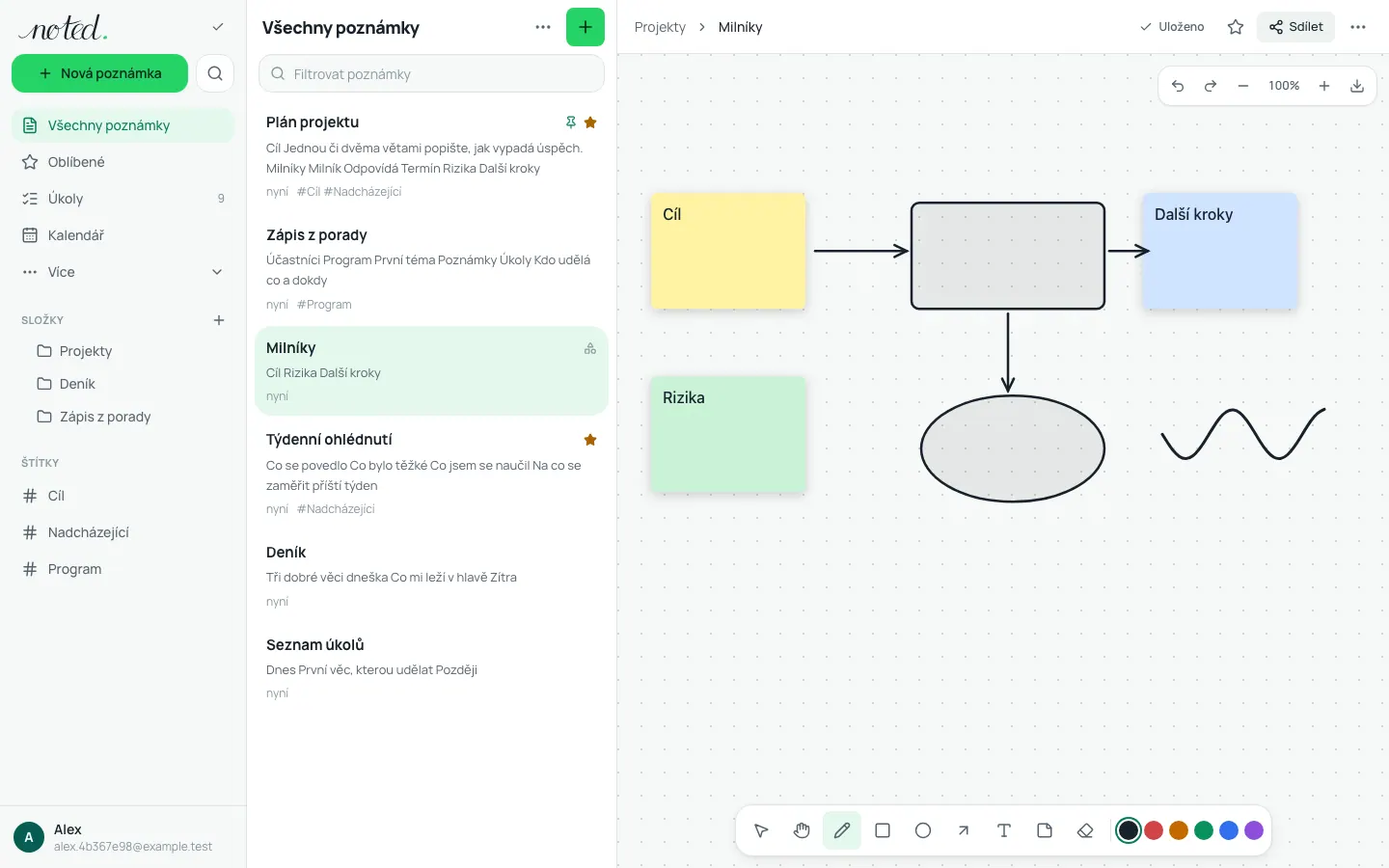This screenshot has height=868, width=1389.
Task: Select the sticky note tool
Action: coord(1045,830)
